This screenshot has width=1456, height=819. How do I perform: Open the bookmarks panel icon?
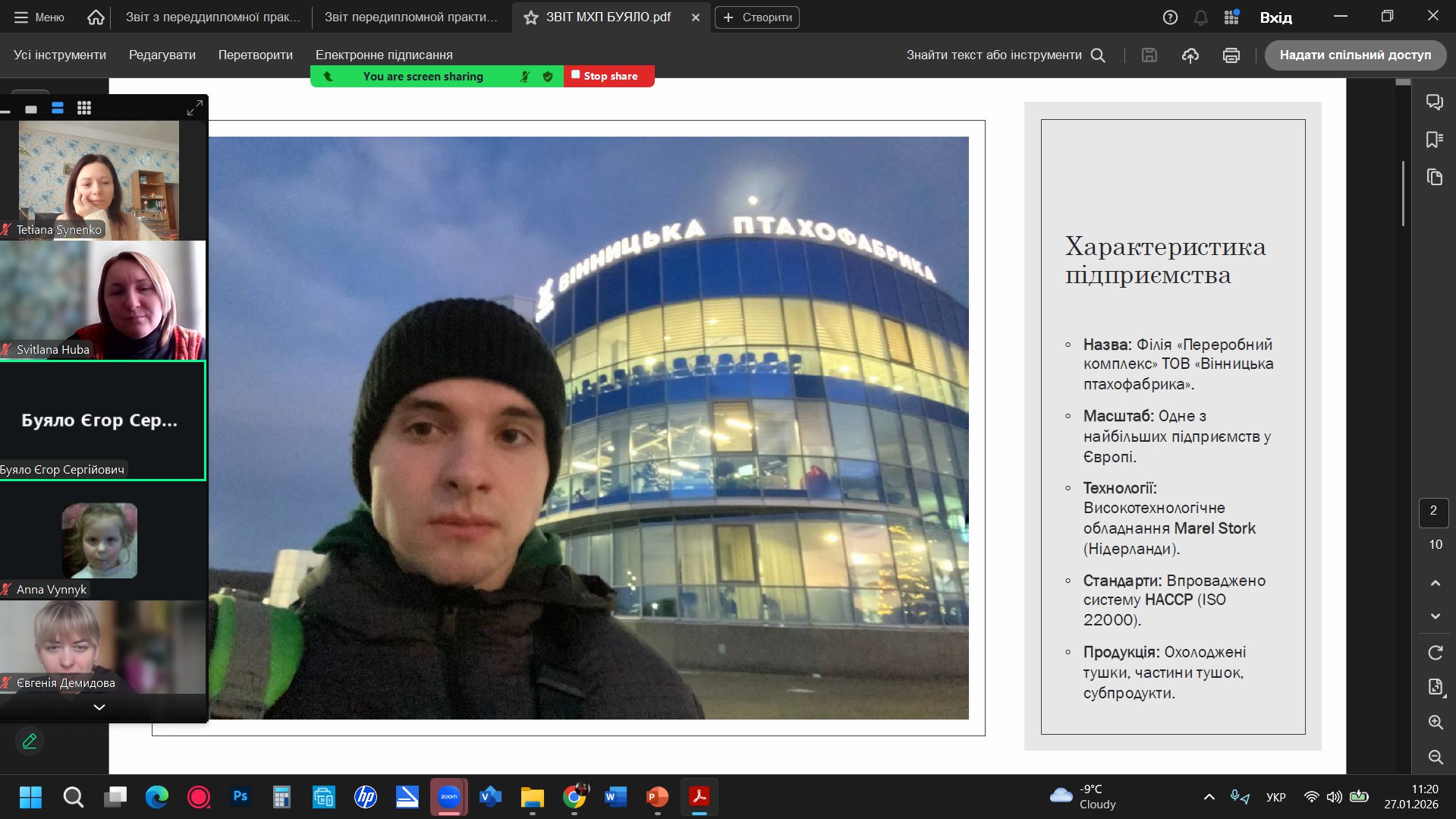(1434, 140)
